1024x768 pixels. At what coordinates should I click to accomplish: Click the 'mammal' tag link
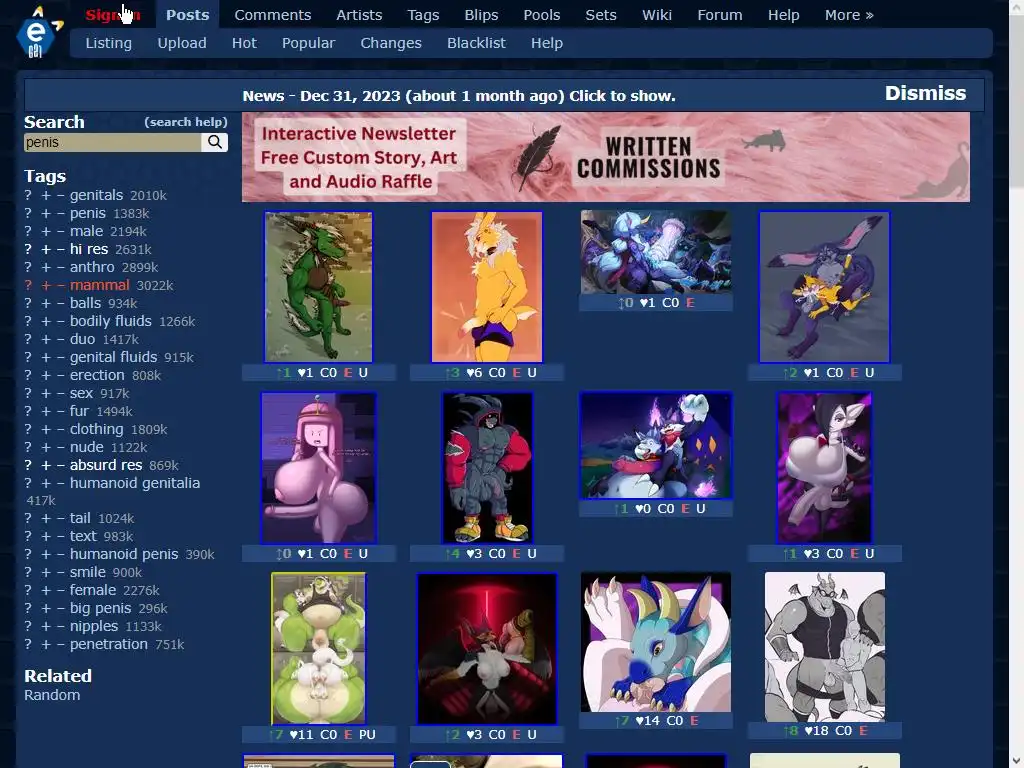(x=99, y=285)
